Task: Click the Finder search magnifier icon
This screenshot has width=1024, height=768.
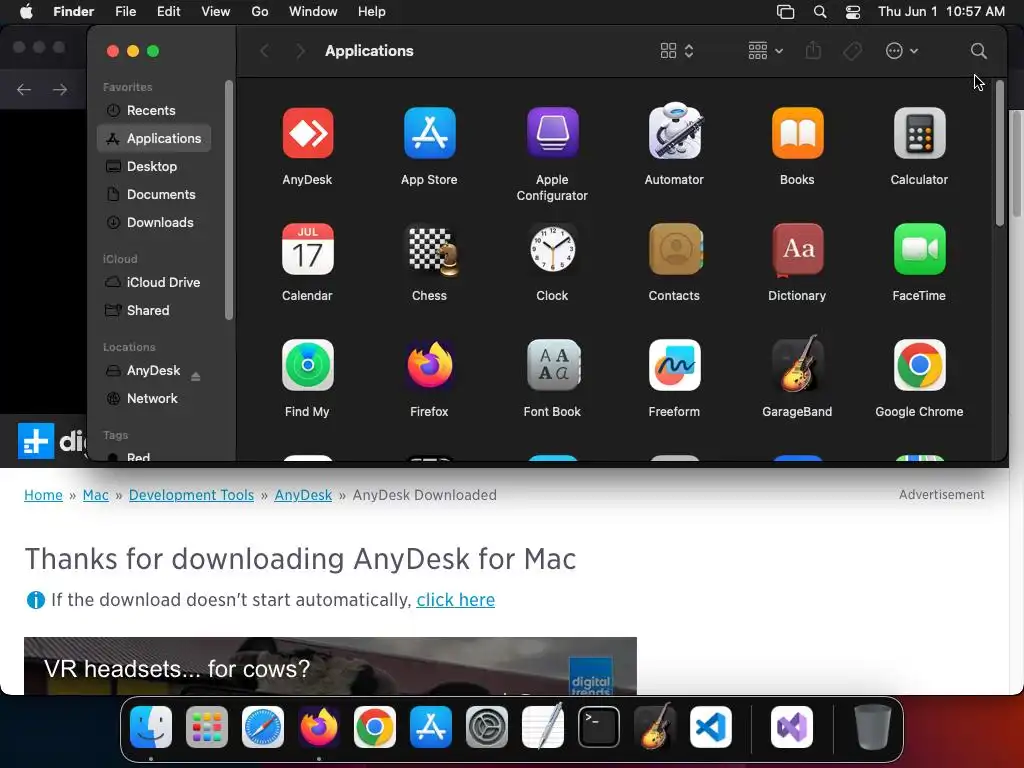Action: click(x=978, y=51)
